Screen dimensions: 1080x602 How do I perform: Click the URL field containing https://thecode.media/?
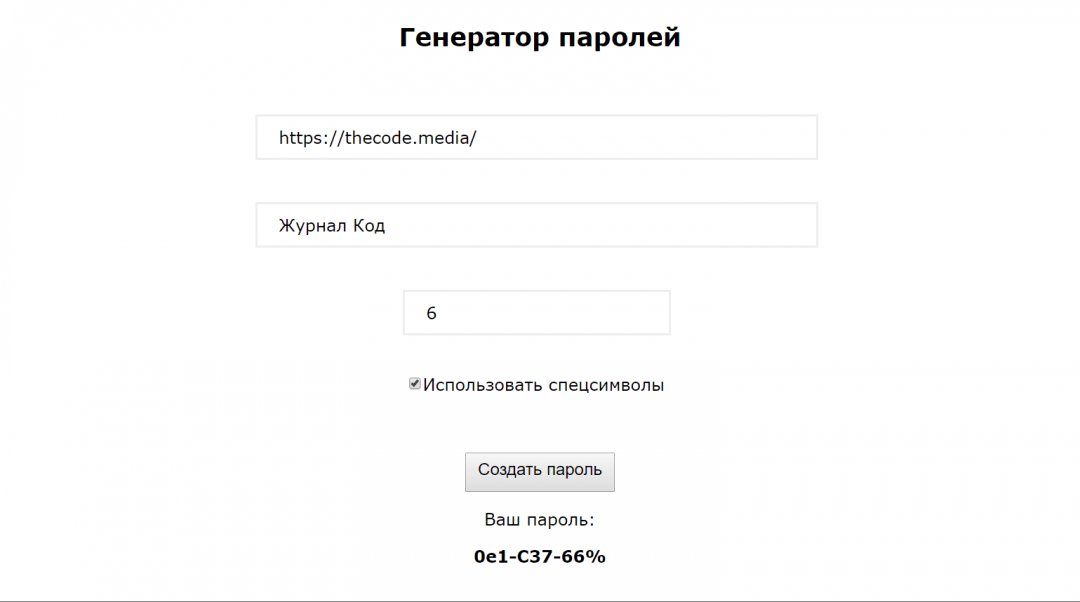(x=536, y=138)
